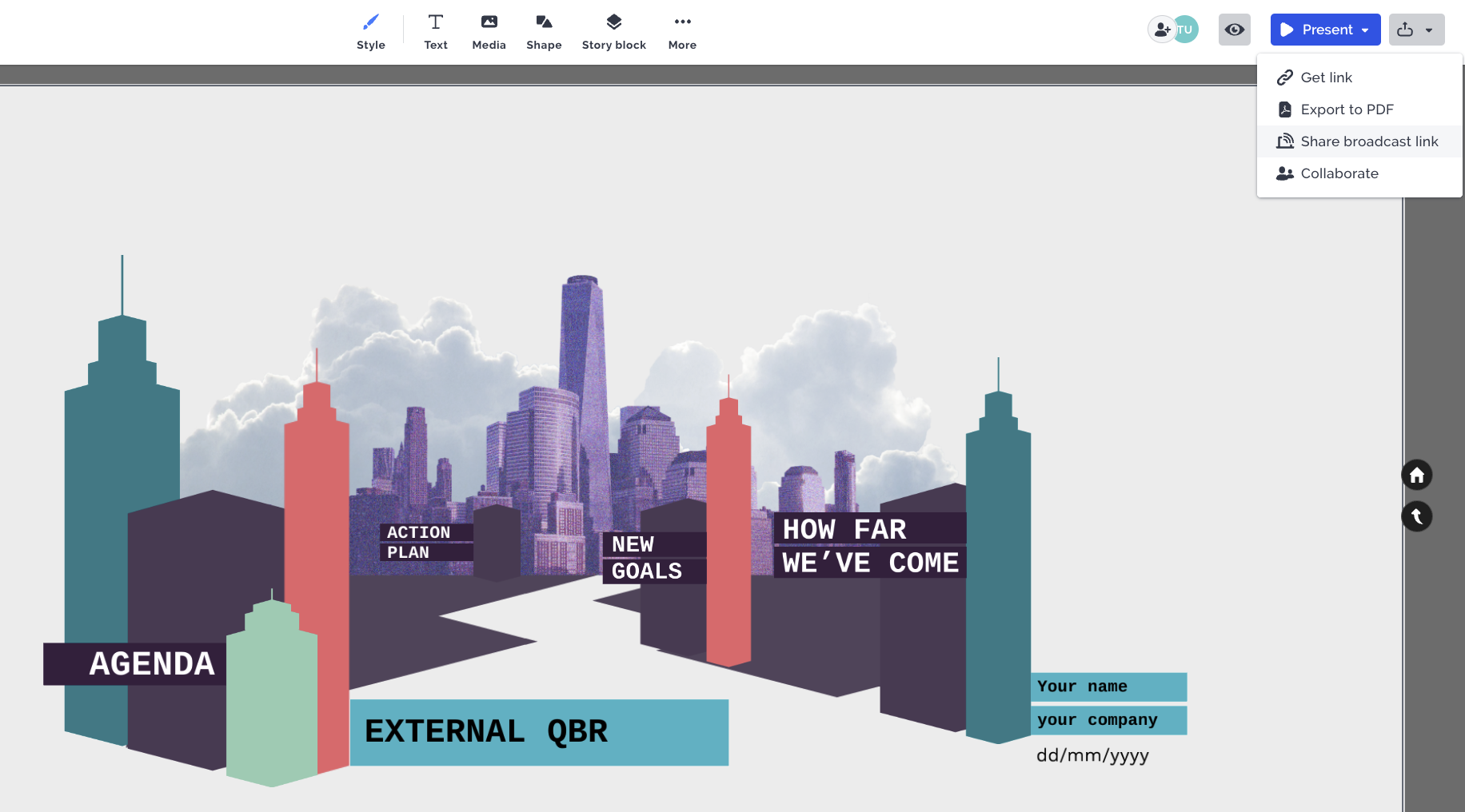This screenshot has width=1465, height=812.
Task: Select Share broadcast link from the menu
Action: (1368, 141)
